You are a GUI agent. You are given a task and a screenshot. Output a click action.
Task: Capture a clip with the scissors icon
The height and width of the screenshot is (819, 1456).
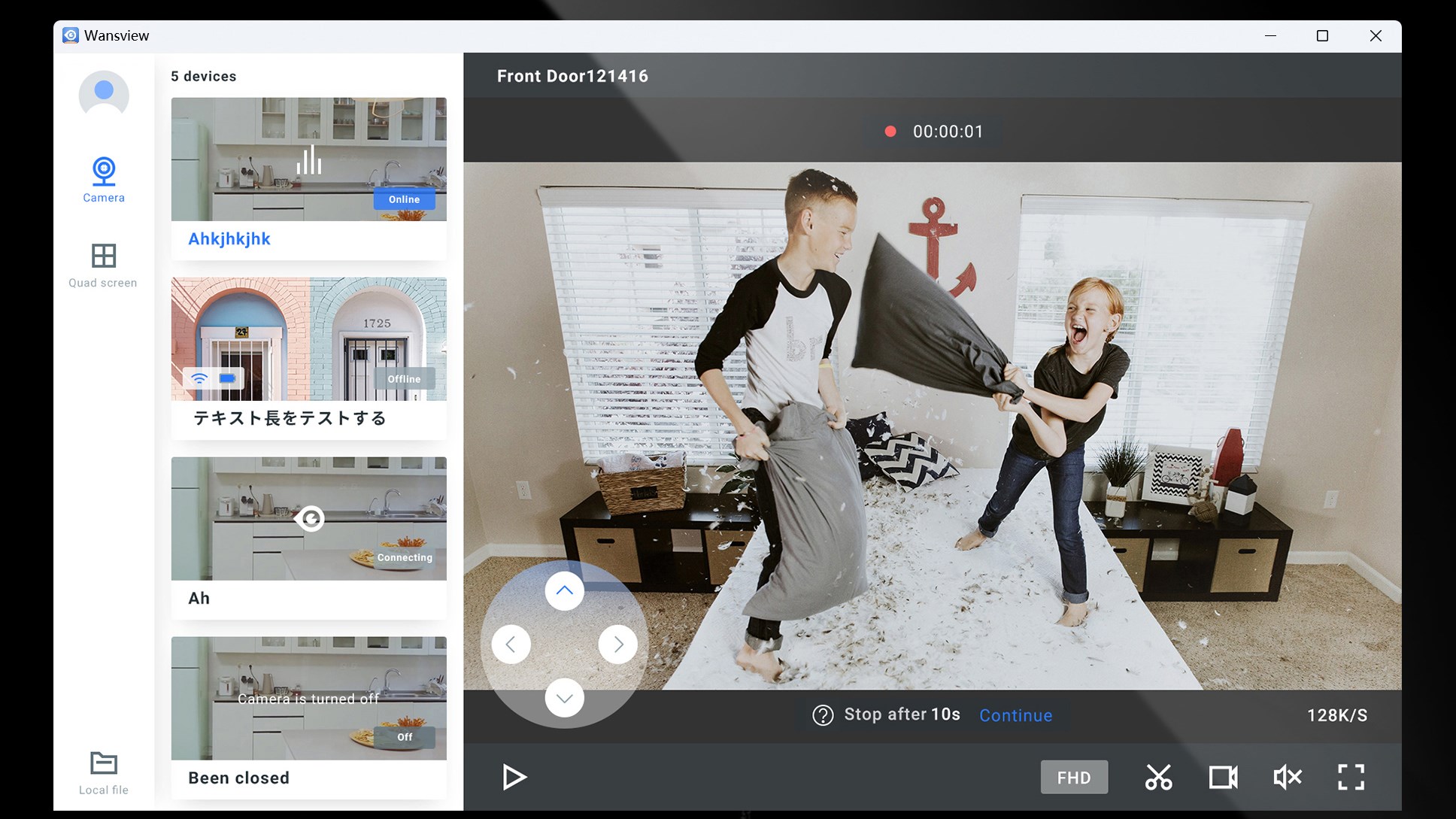1159,777
